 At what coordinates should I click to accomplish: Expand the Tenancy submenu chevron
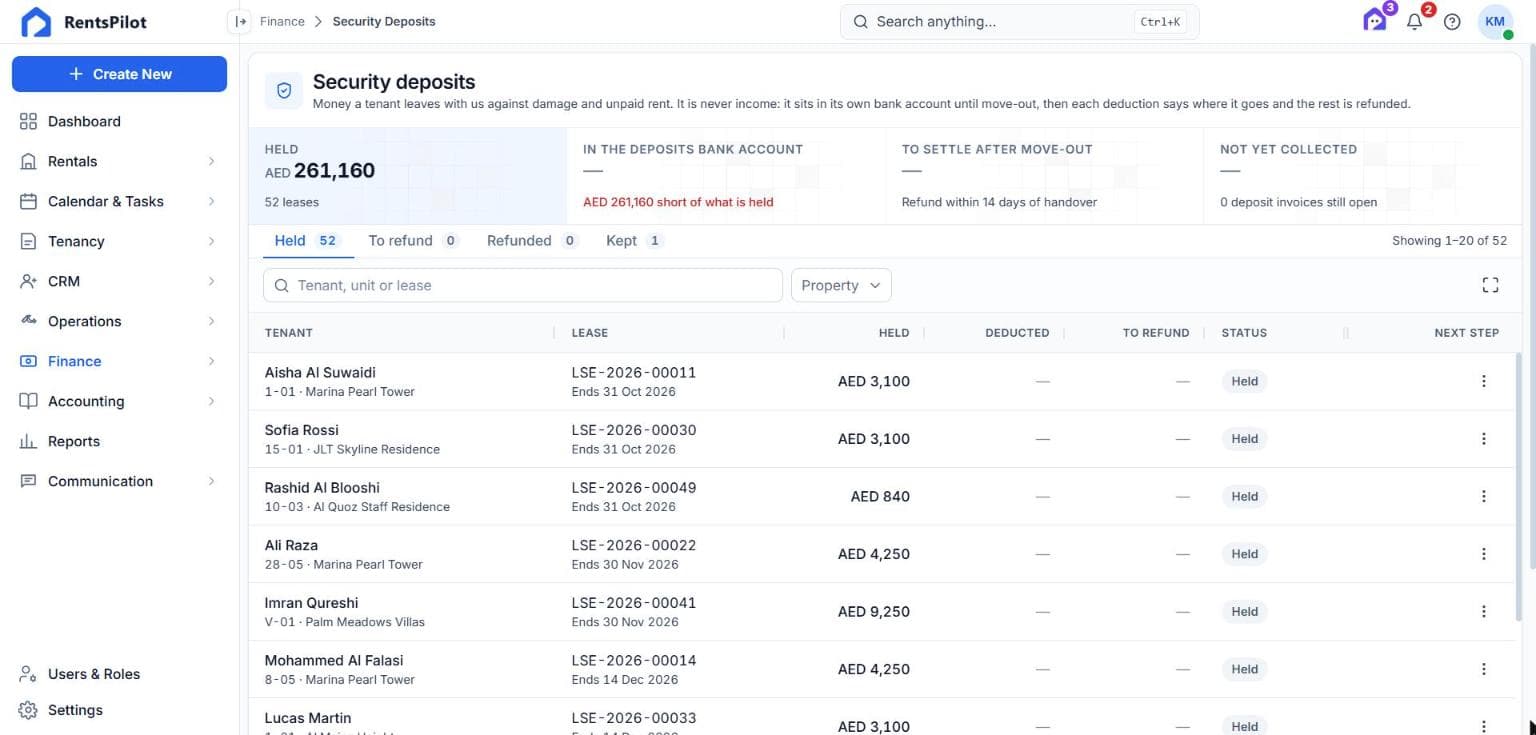[x=211, y=241]
